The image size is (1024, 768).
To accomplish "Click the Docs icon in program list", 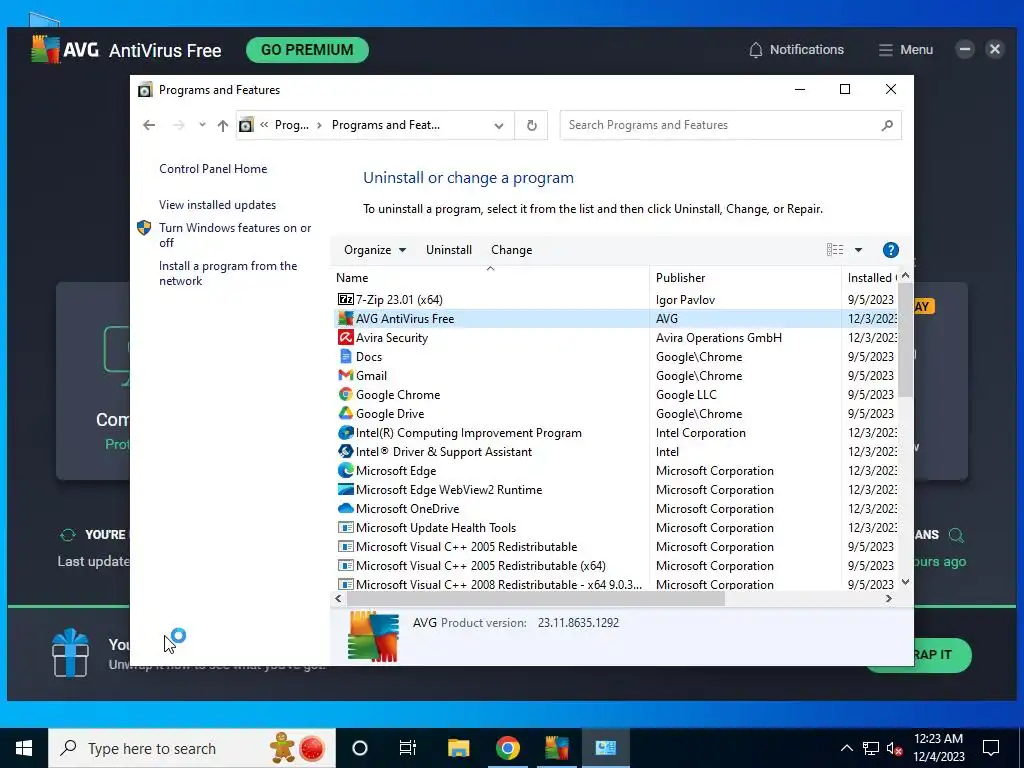I will click(x=345, y=357).
